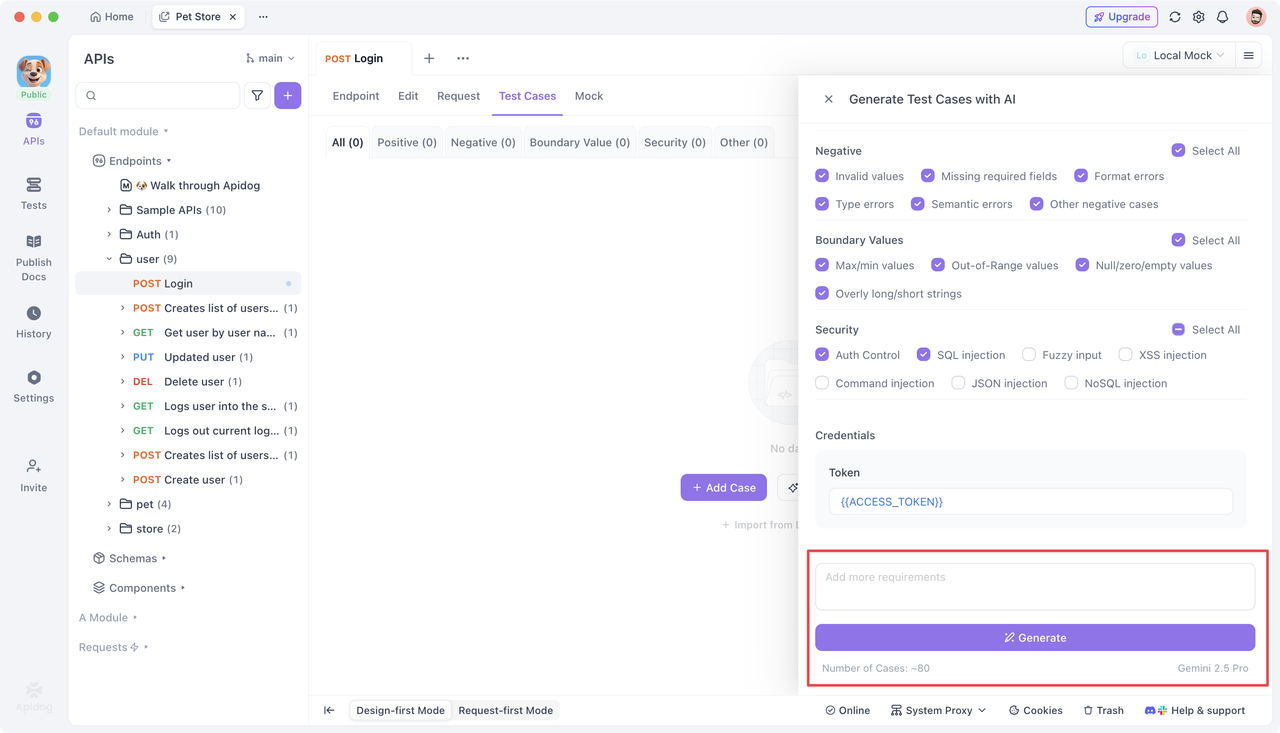
Task: Close the Generate Test Cases panel
Action: point(828,99)
